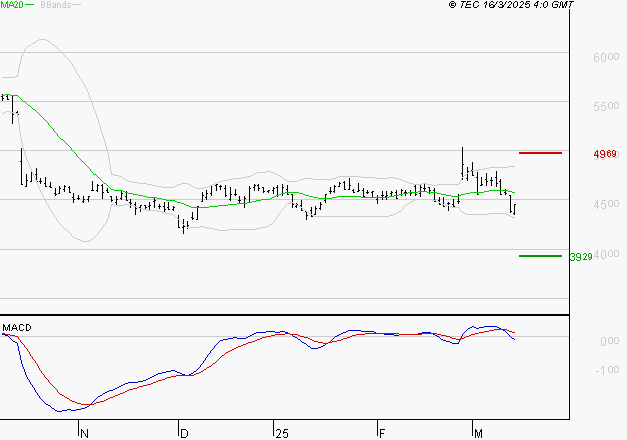Click the last price bar on chart

point(513,207)
